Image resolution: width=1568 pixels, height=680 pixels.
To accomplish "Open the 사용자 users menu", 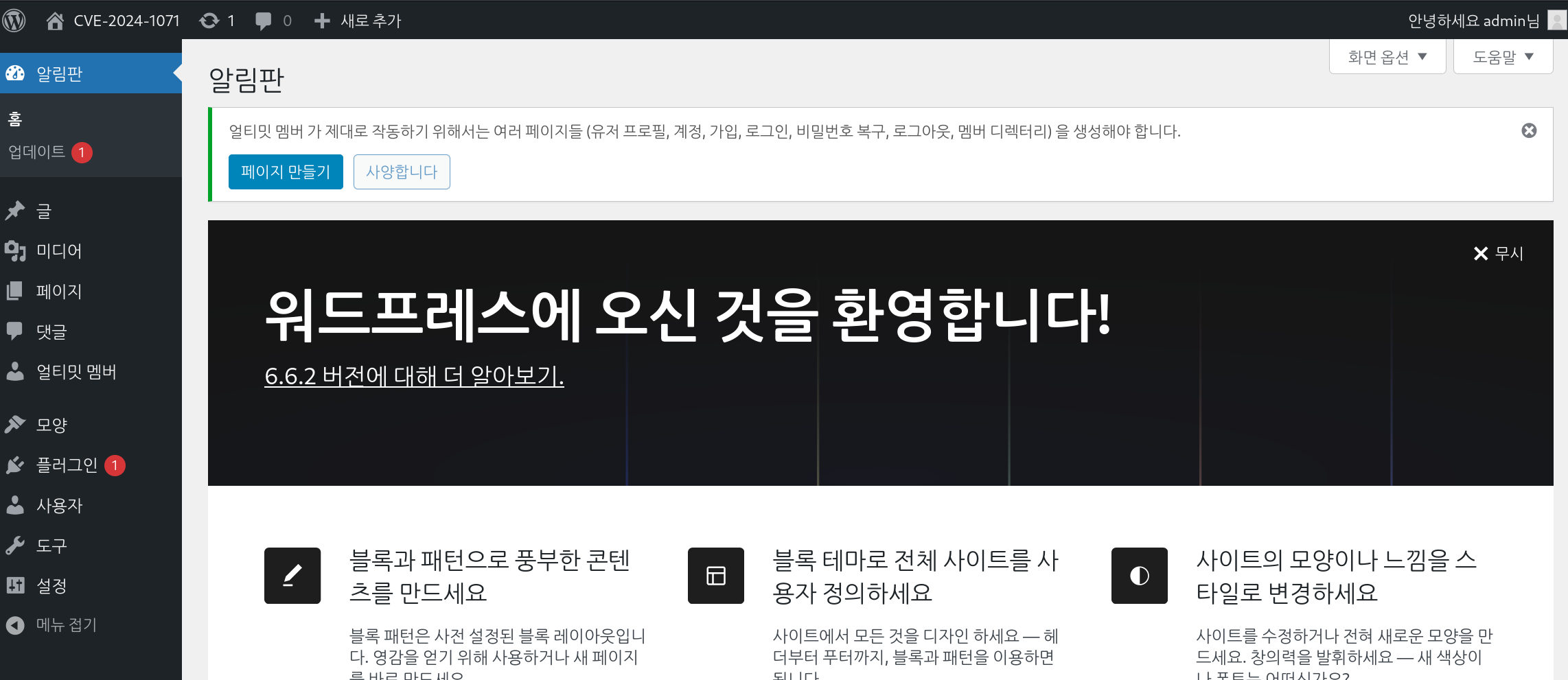I will point(91,505).
